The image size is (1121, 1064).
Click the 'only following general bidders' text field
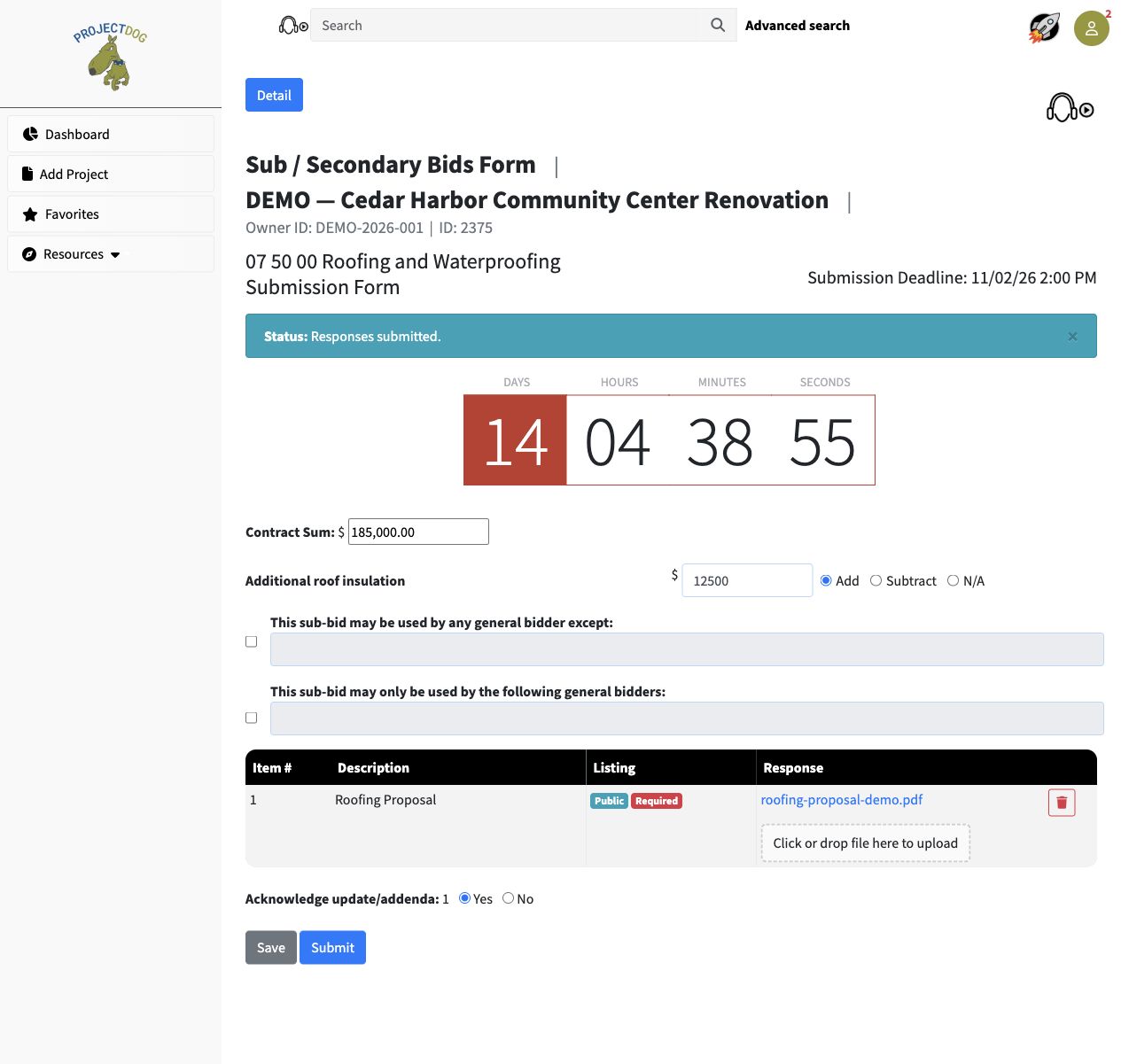687,718
